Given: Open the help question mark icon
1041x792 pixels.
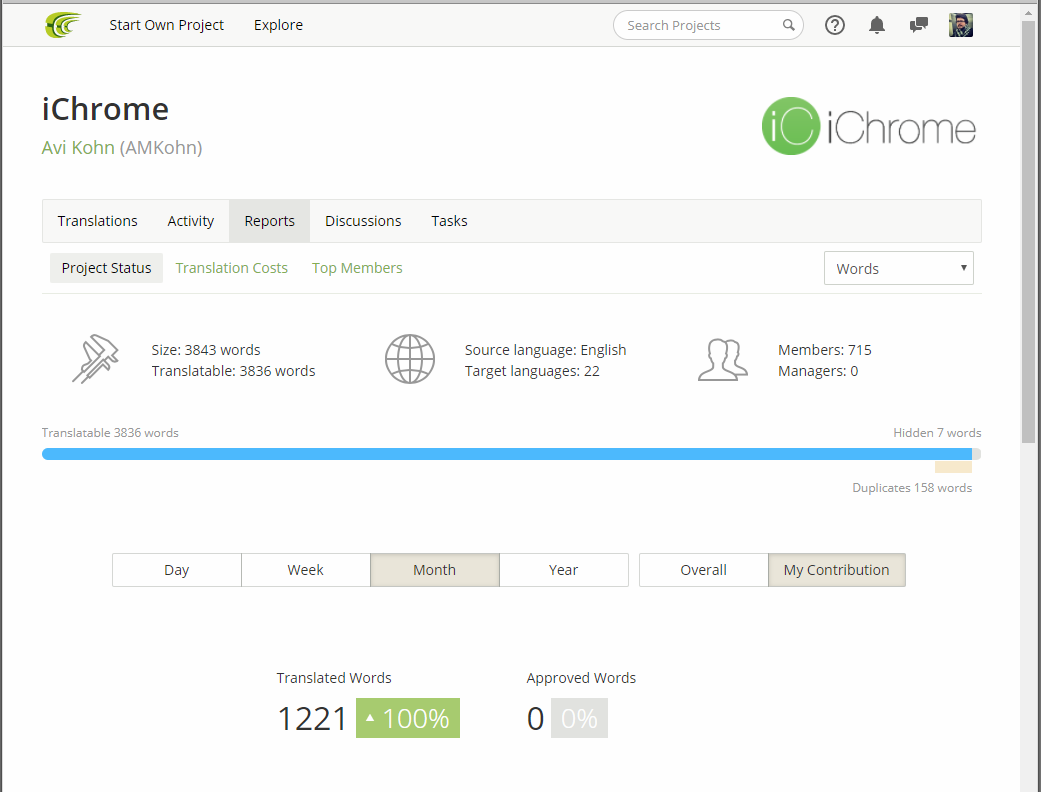Looking at the screenshot, I should (835, 25).
